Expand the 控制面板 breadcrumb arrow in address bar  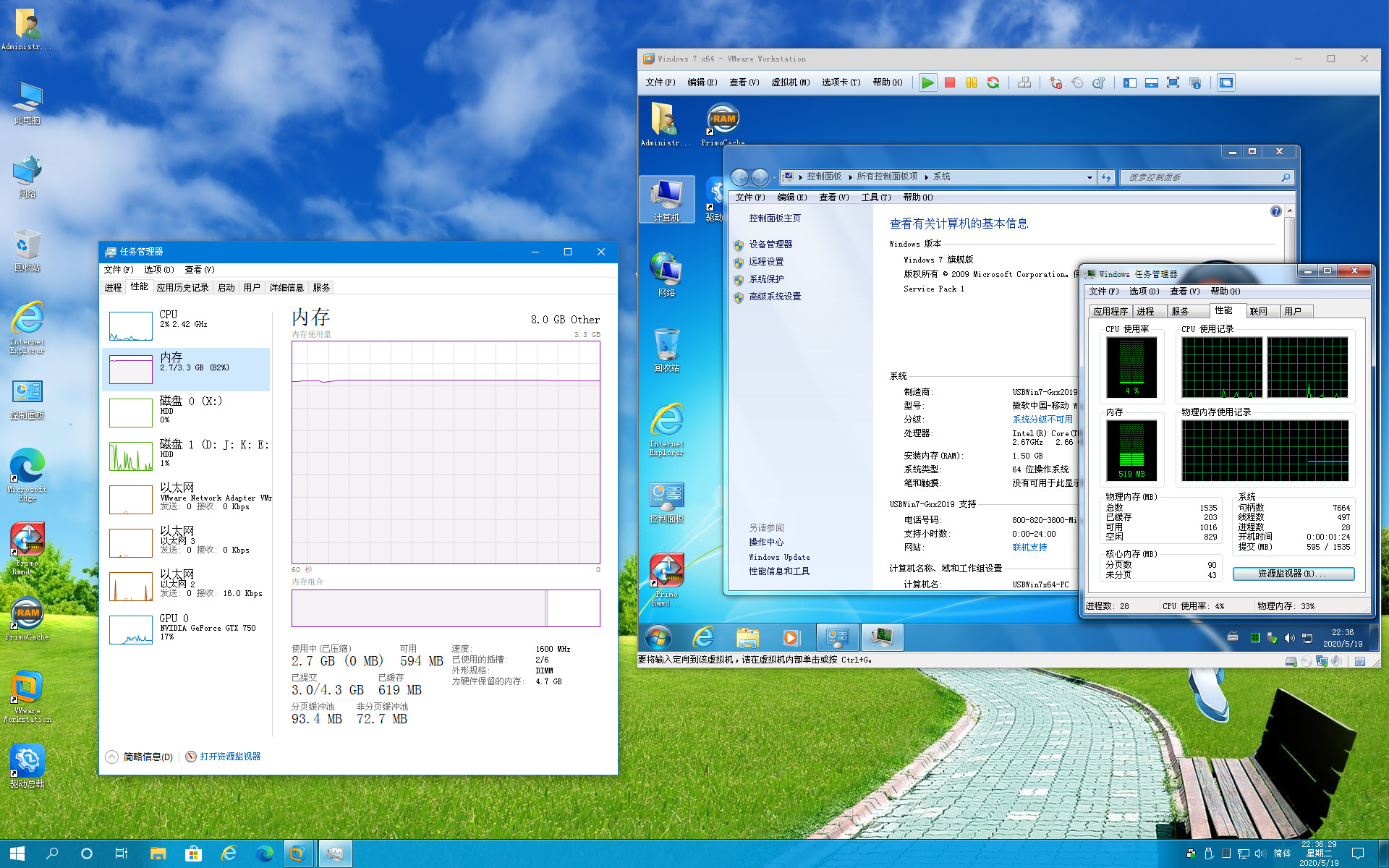click(850, 177)
